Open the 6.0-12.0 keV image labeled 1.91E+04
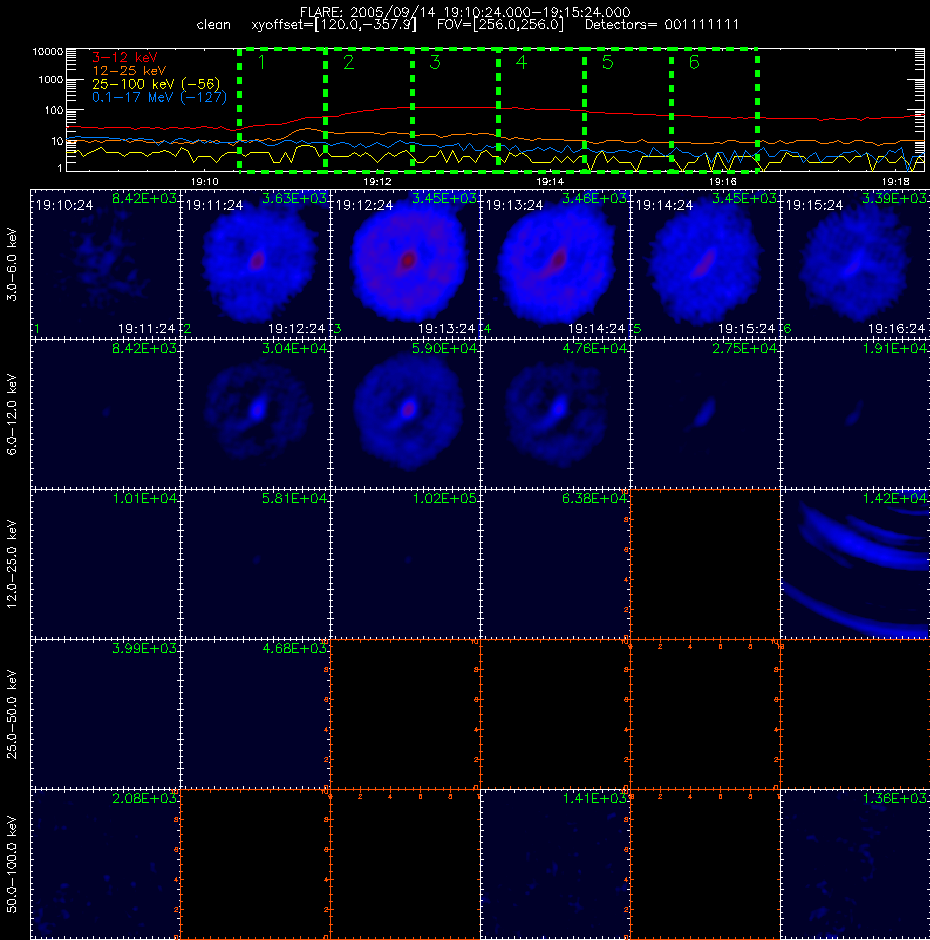Viewport: 930px width, 940px height. (855, 414)
